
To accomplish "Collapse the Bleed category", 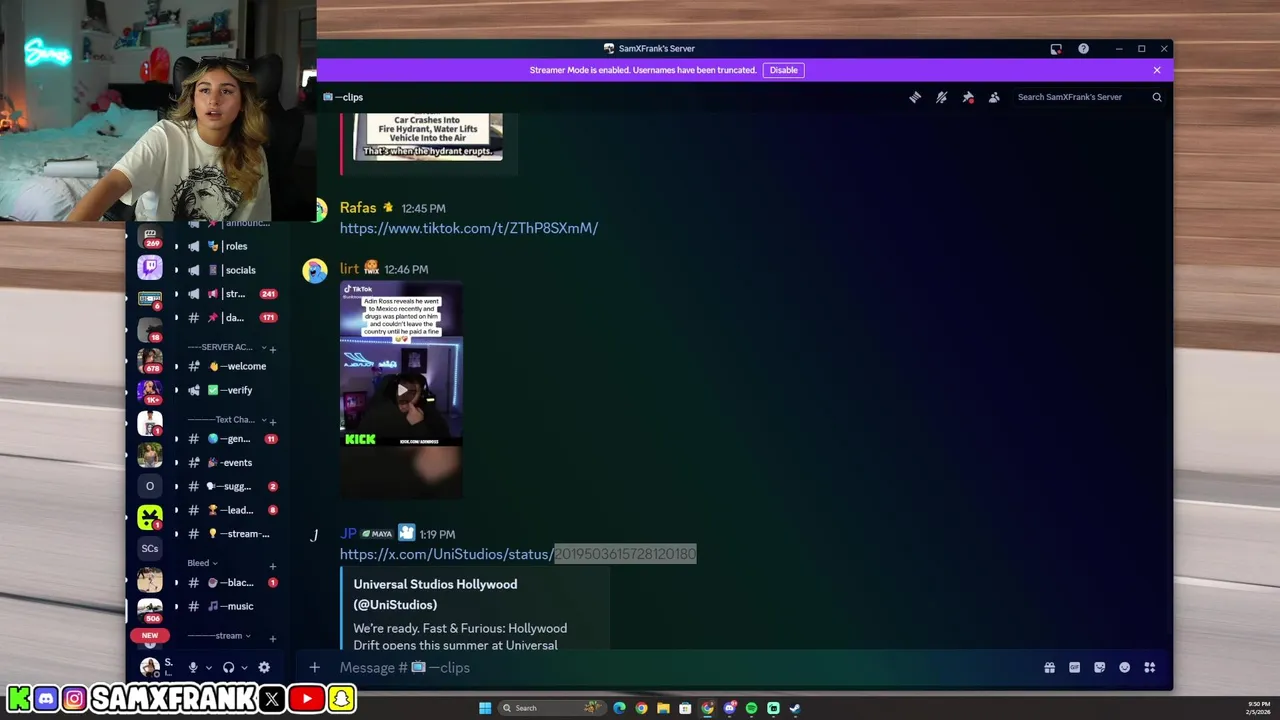I will 202,563.
